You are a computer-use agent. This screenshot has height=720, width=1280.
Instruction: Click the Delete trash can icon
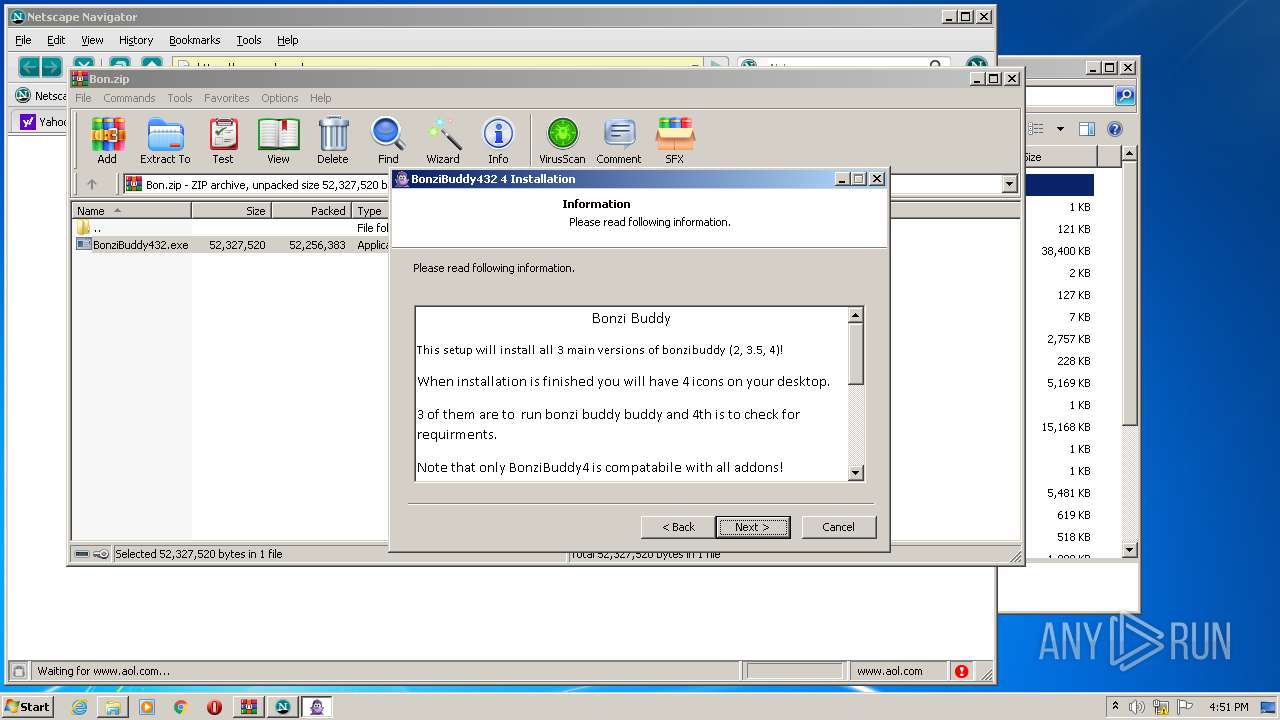333,140
